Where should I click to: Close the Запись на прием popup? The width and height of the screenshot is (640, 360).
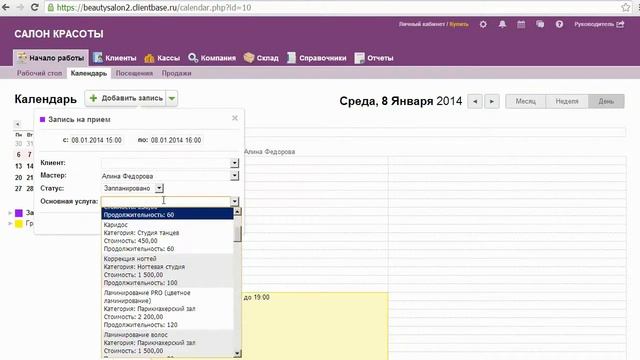click(235, 118)
